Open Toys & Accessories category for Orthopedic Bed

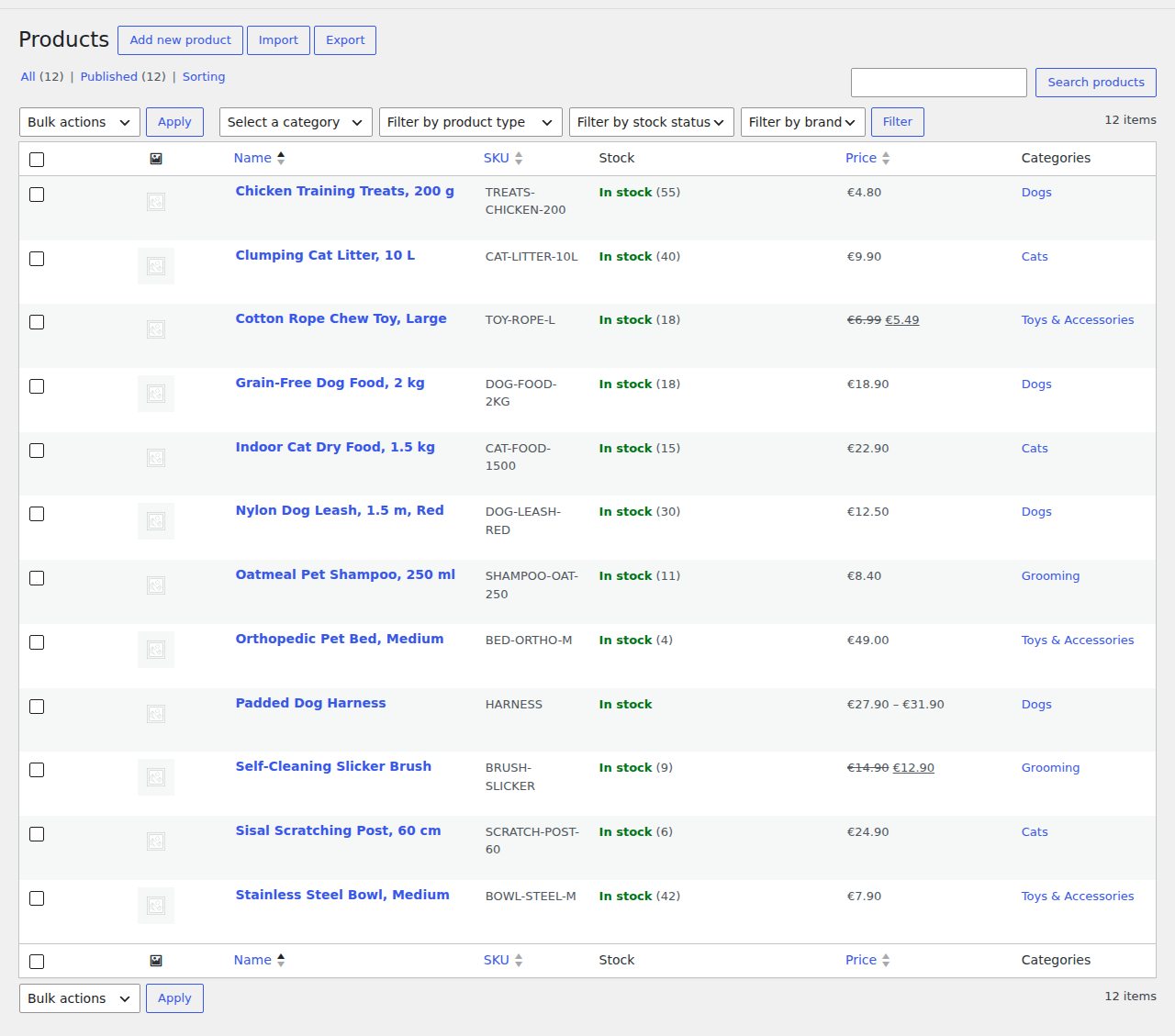1078,641
